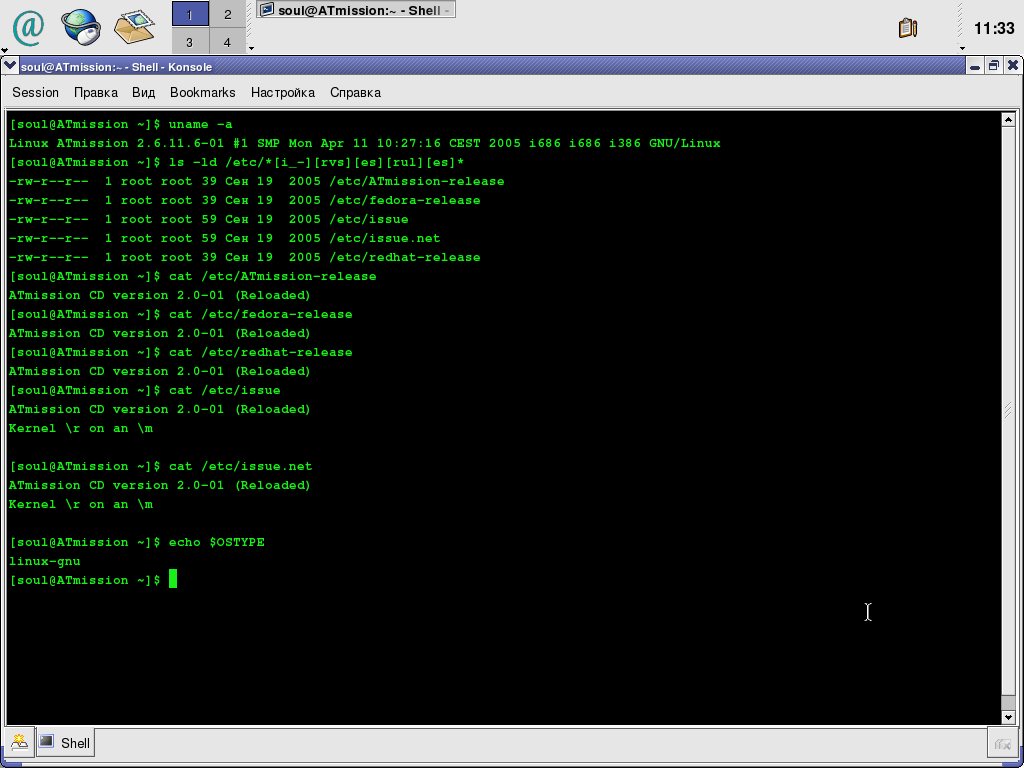The width and height of the screenshot is (1024, 768).
Task: Switch to virtual desktop 4
Action: coord(227,41)
